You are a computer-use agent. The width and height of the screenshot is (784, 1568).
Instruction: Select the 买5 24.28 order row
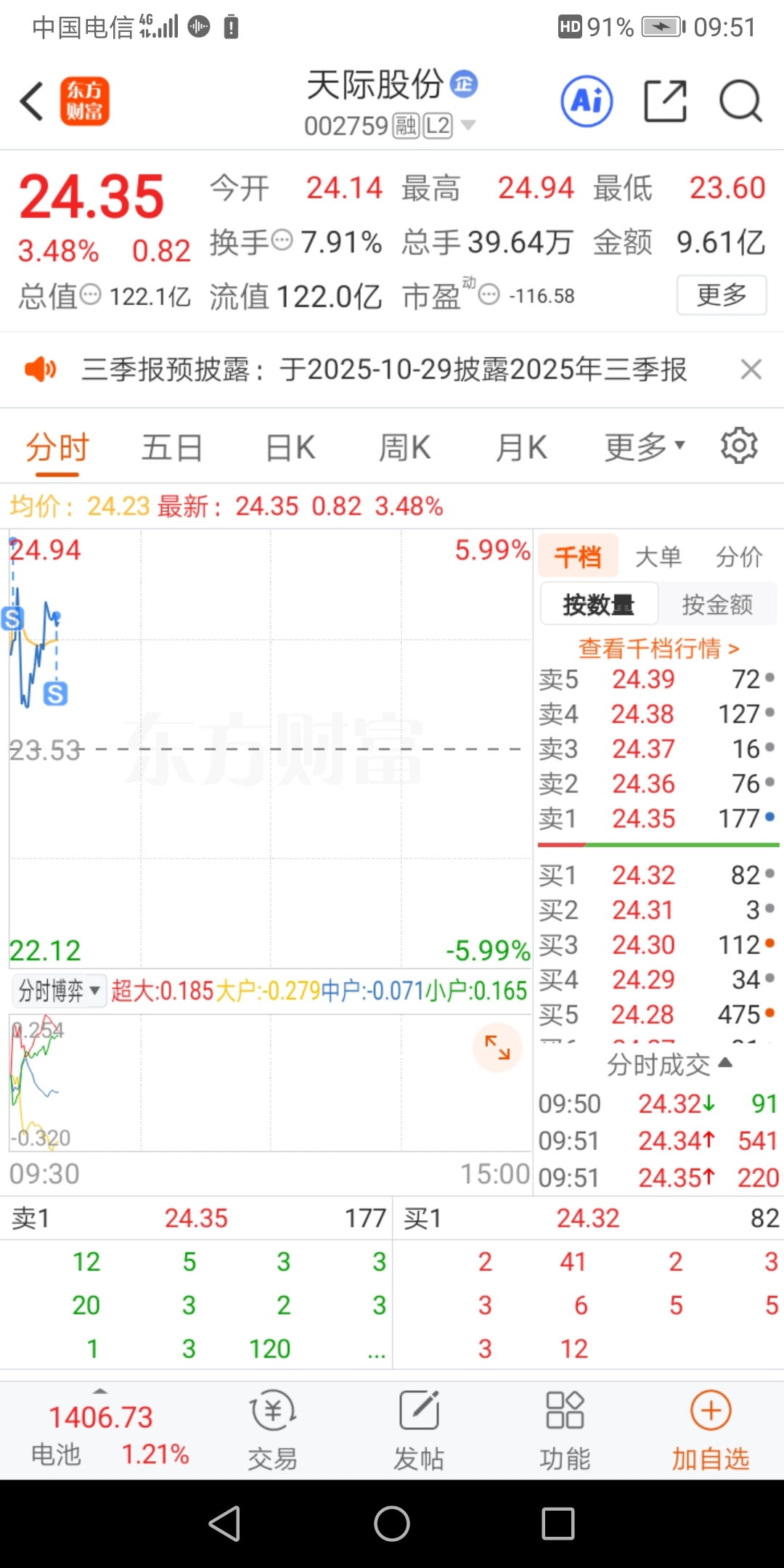(658, 1015)
